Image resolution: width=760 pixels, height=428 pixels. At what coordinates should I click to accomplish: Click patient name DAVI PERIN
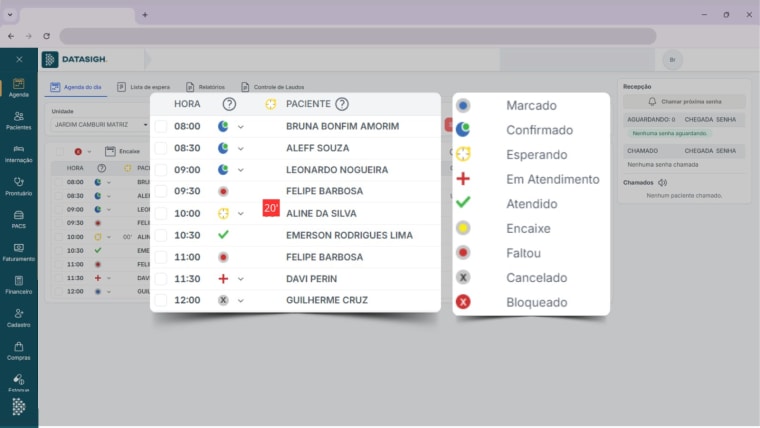click(312, 279)
